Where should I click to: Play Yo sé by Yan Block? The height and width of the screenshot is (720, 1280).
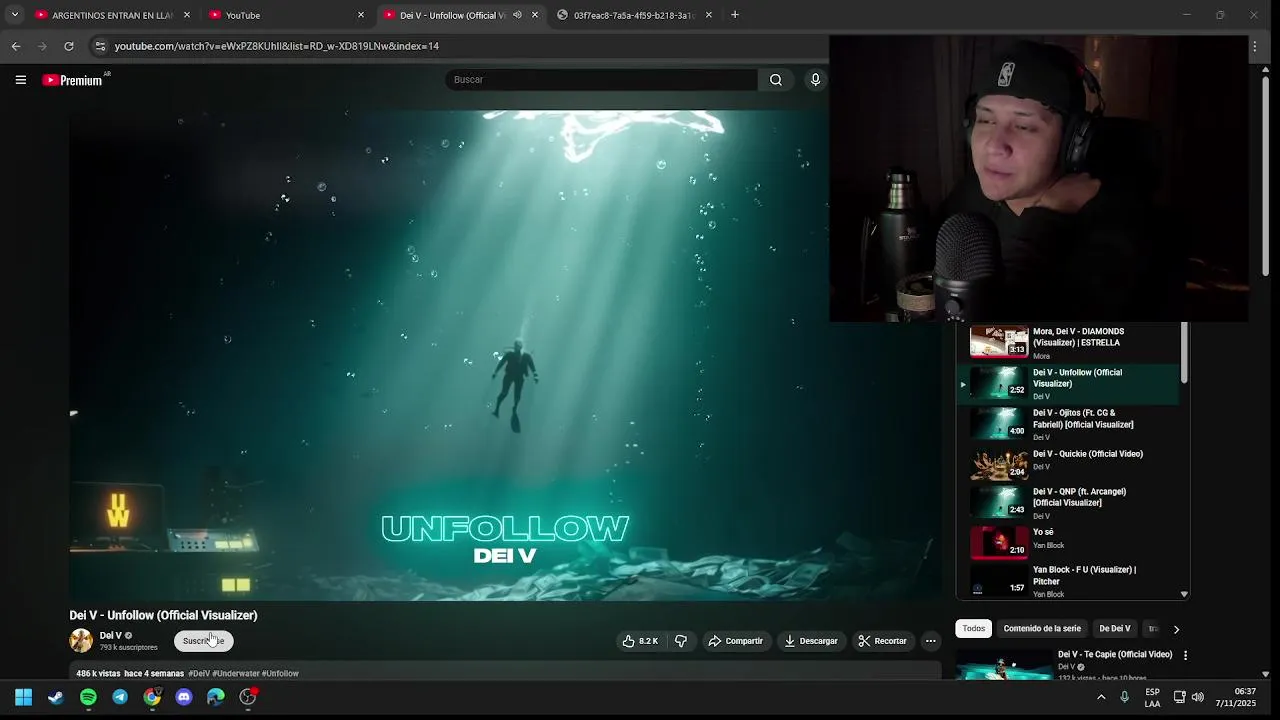(1068, 542)
